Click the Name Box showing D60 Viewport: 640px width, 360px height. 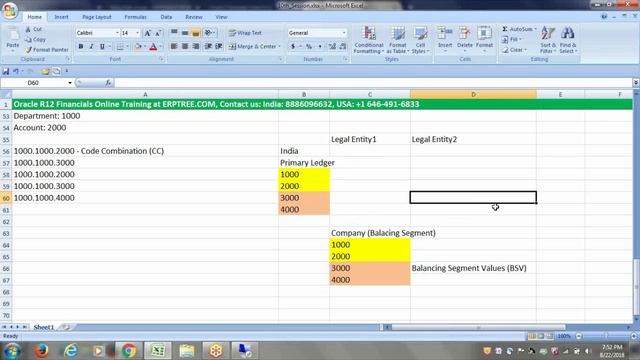pos(33,83)
